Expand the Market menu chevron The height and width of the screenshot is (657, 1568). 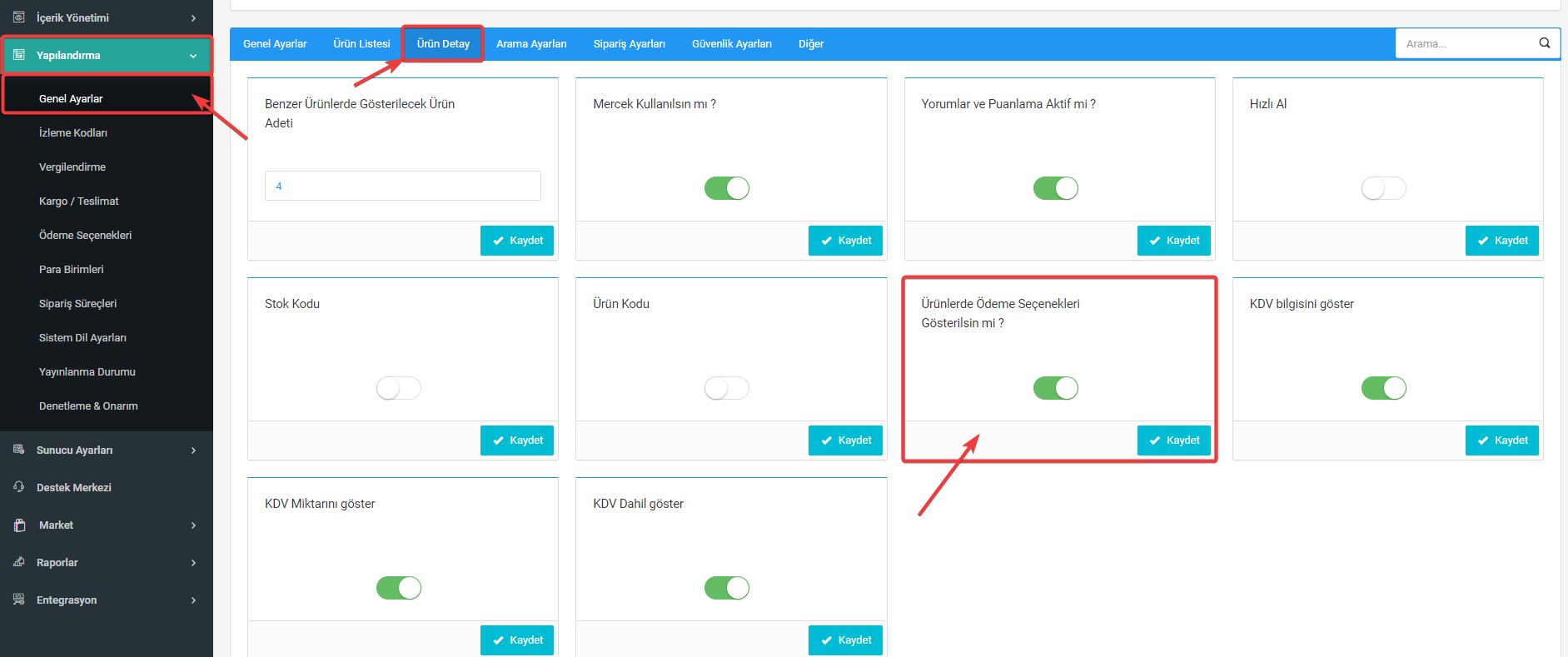[x=194, y=525]
